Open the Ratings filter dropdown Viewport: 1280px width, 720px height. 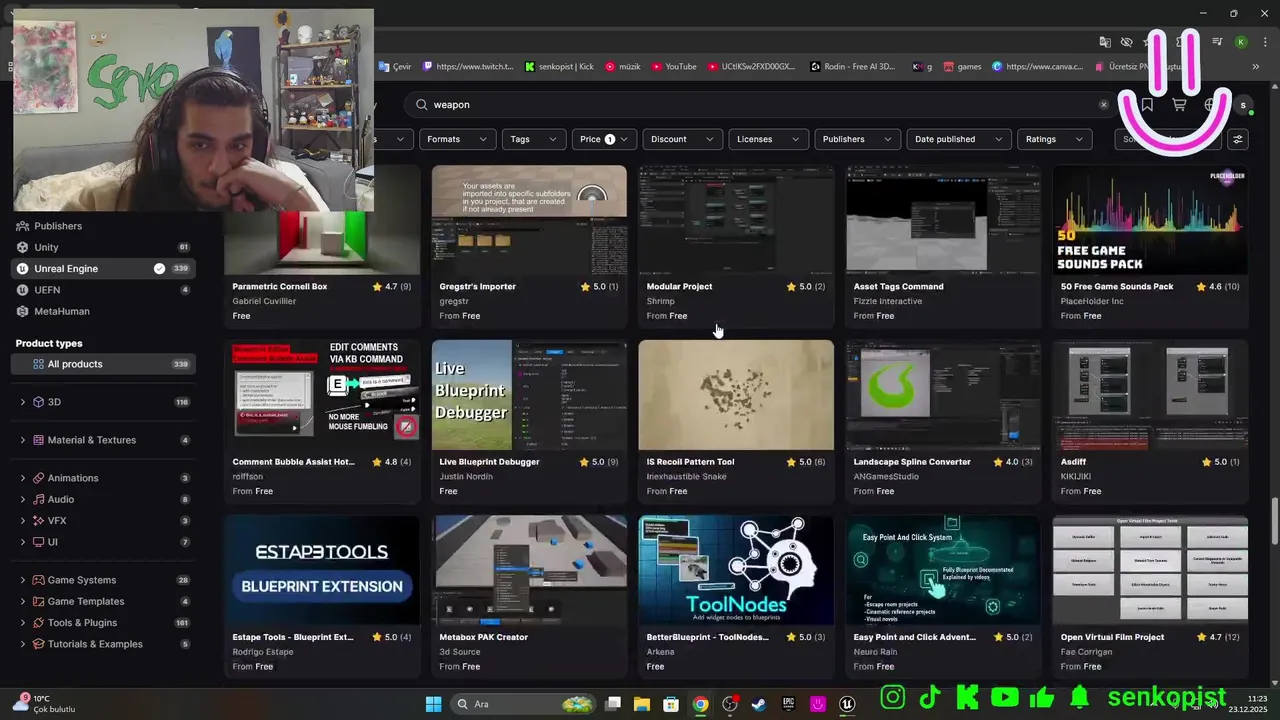click(x=1054, y=139)
